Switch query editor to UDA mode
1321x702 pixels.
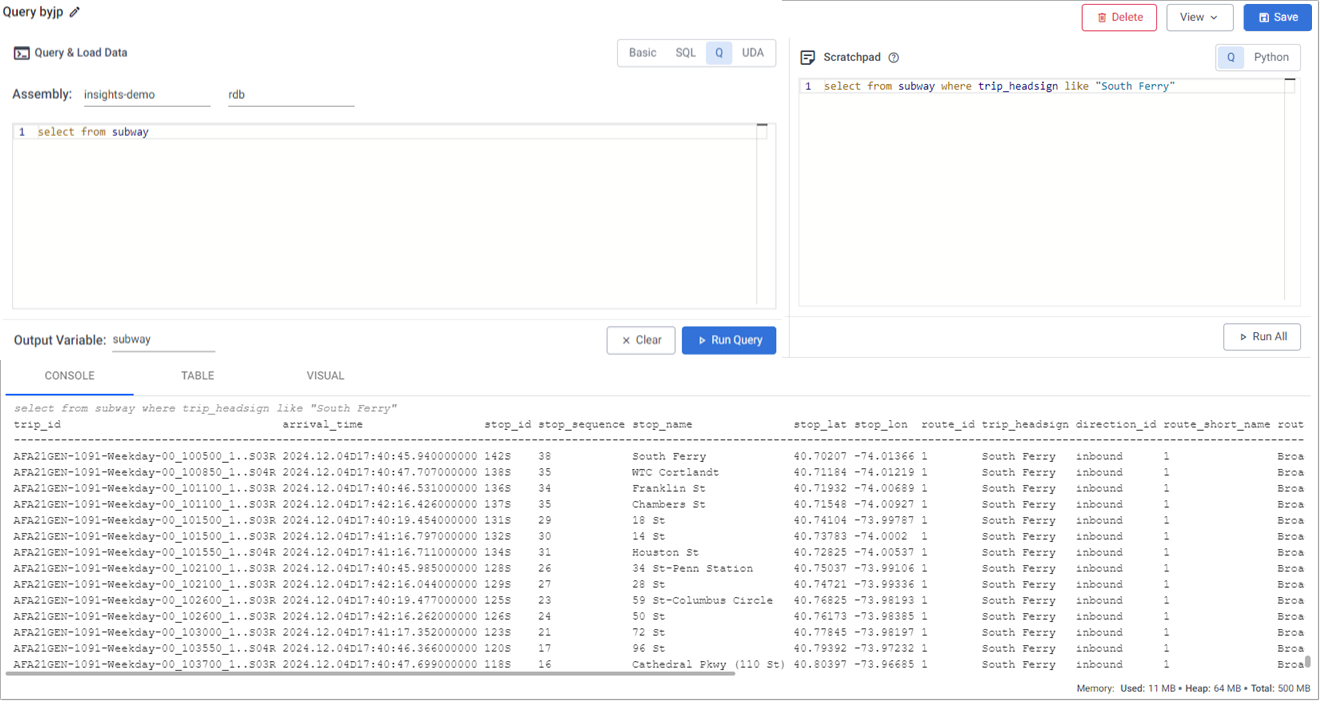tap(753, 53)
